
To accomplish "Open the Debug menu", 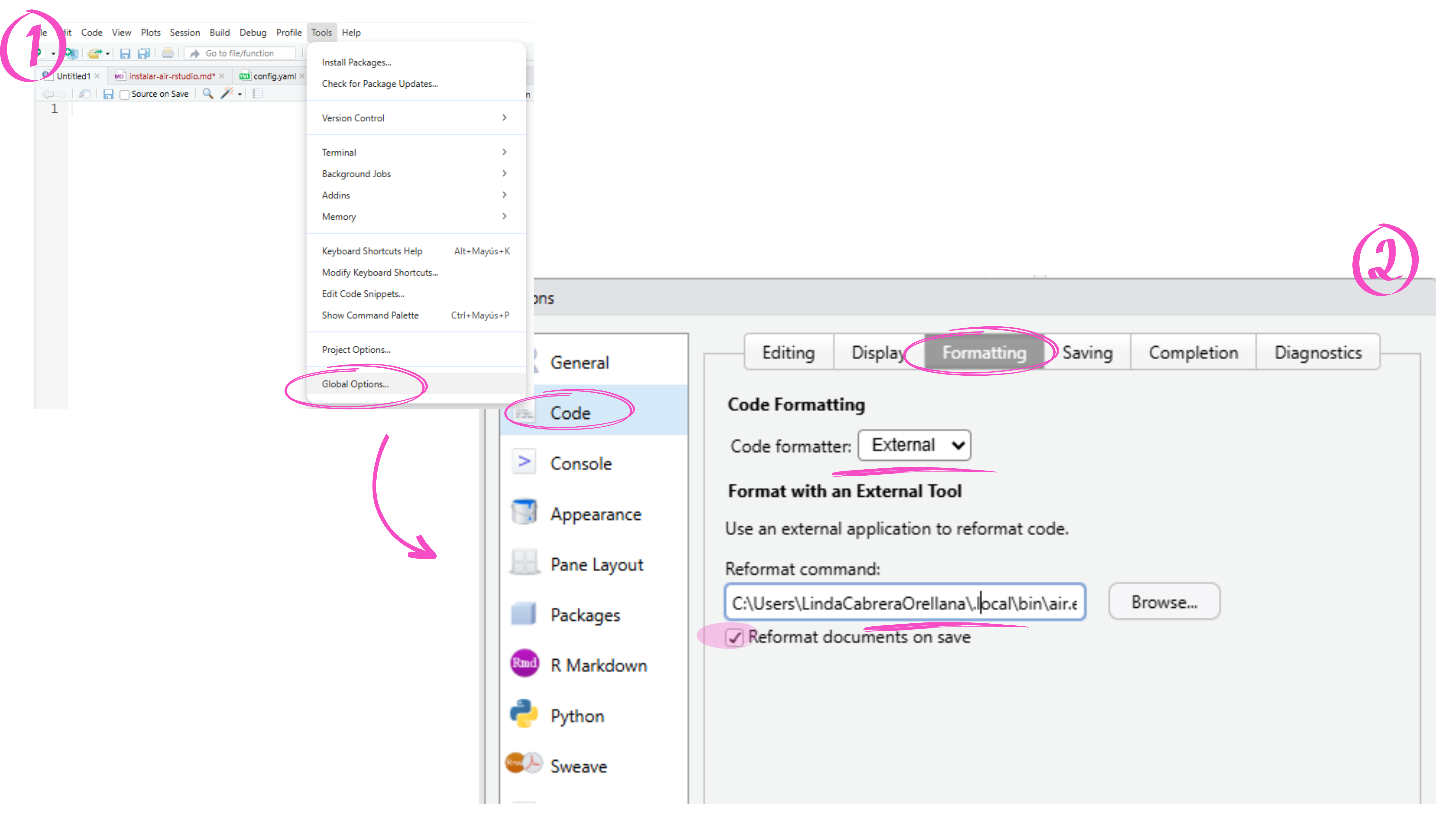I will tap(253, 32).
